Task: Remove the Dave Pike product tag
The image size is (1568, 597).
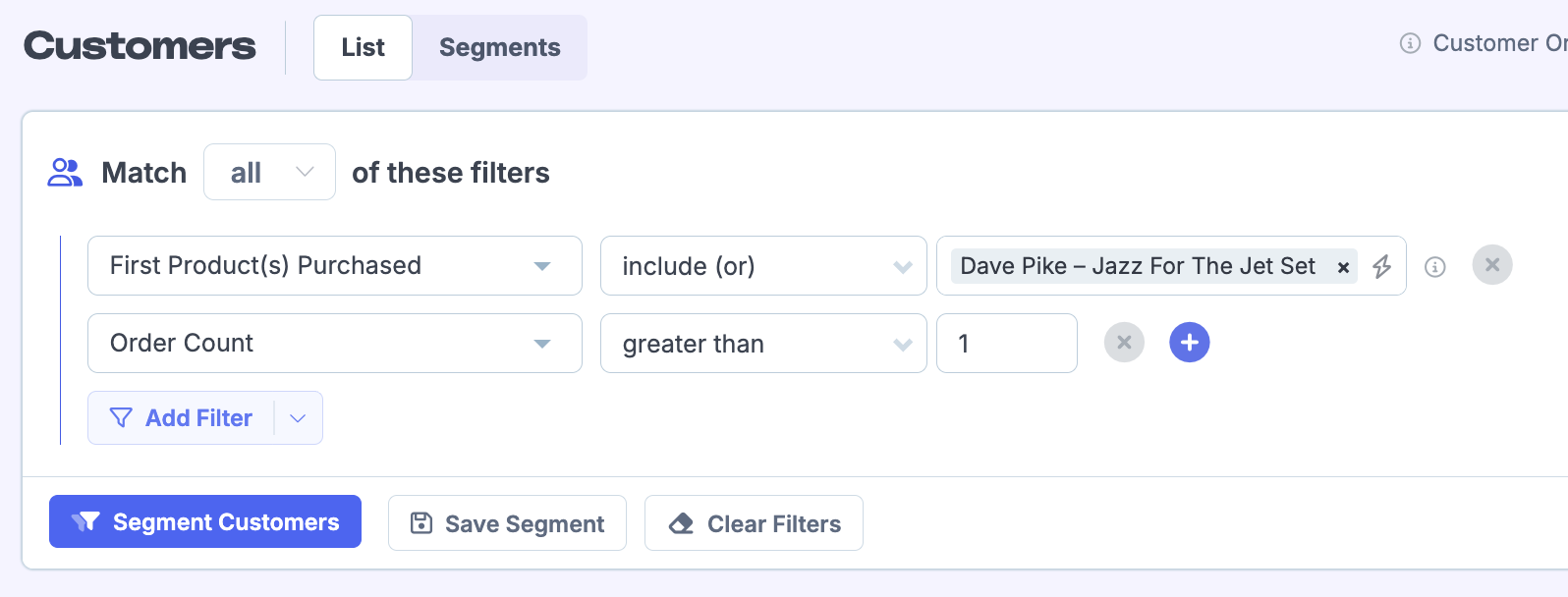Action: click(1343, 267)
